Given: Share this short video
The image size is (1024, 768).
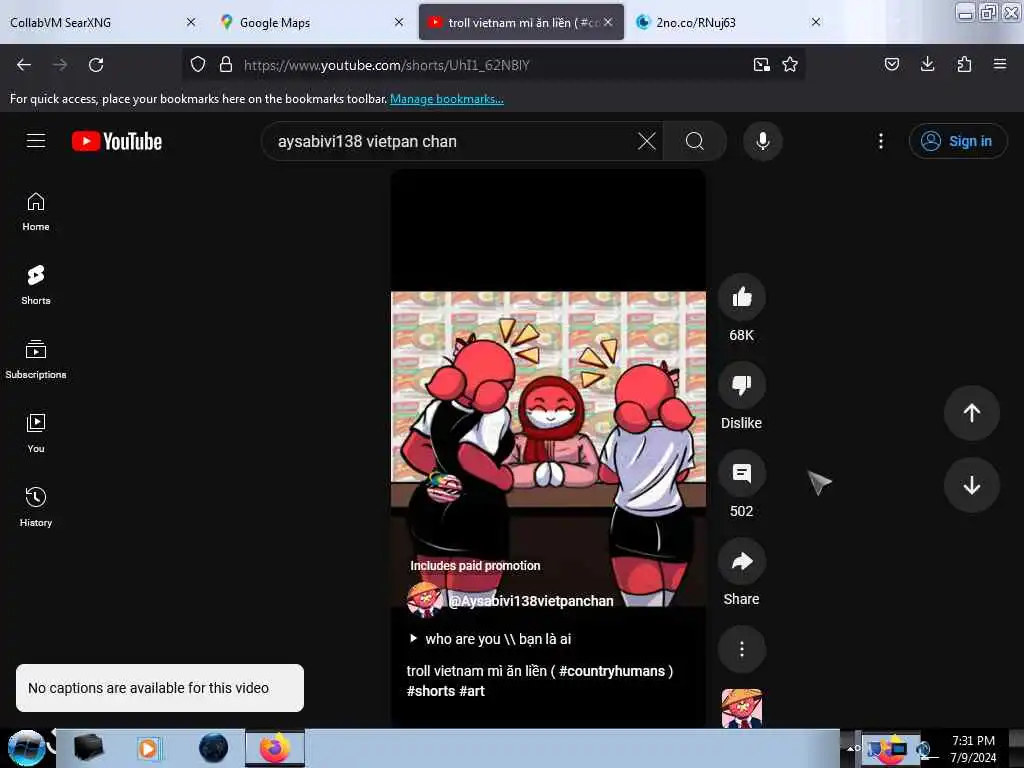Looking at the screenshot, I should click(x=741, y=562).
